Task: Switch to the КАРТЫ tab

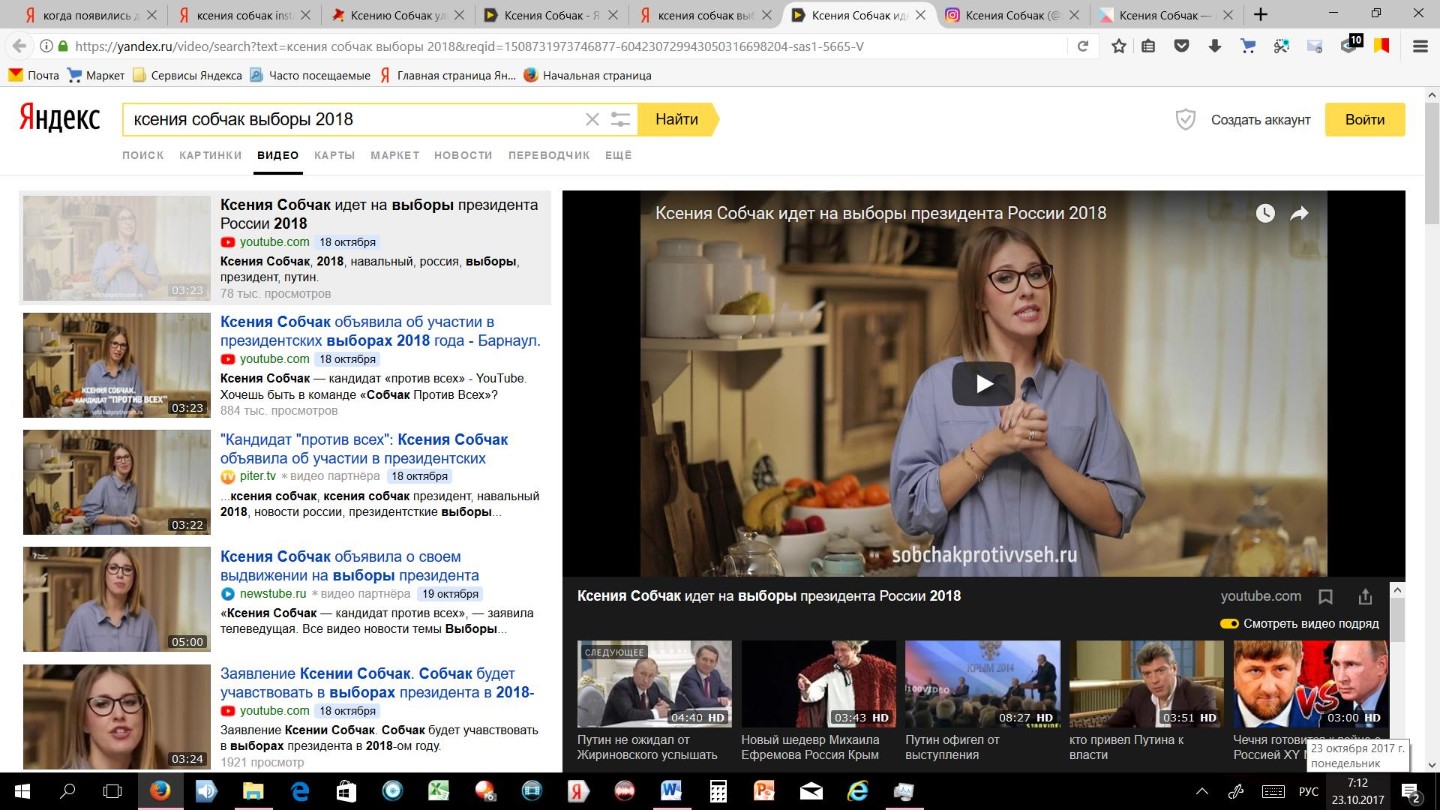Action: (335, 155)
